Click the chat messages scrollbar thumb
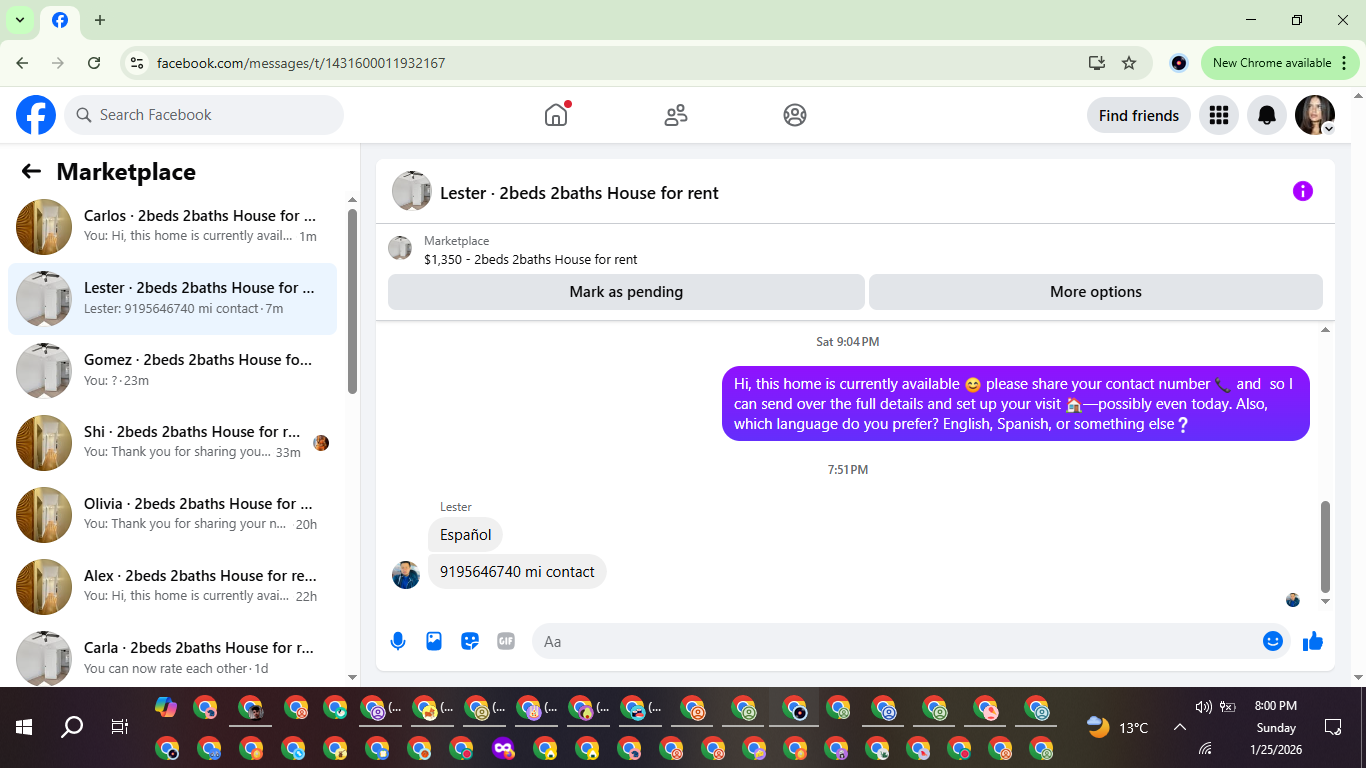Image resolution: width=1366 pixels, height=768 pixels. point(1326,547)
